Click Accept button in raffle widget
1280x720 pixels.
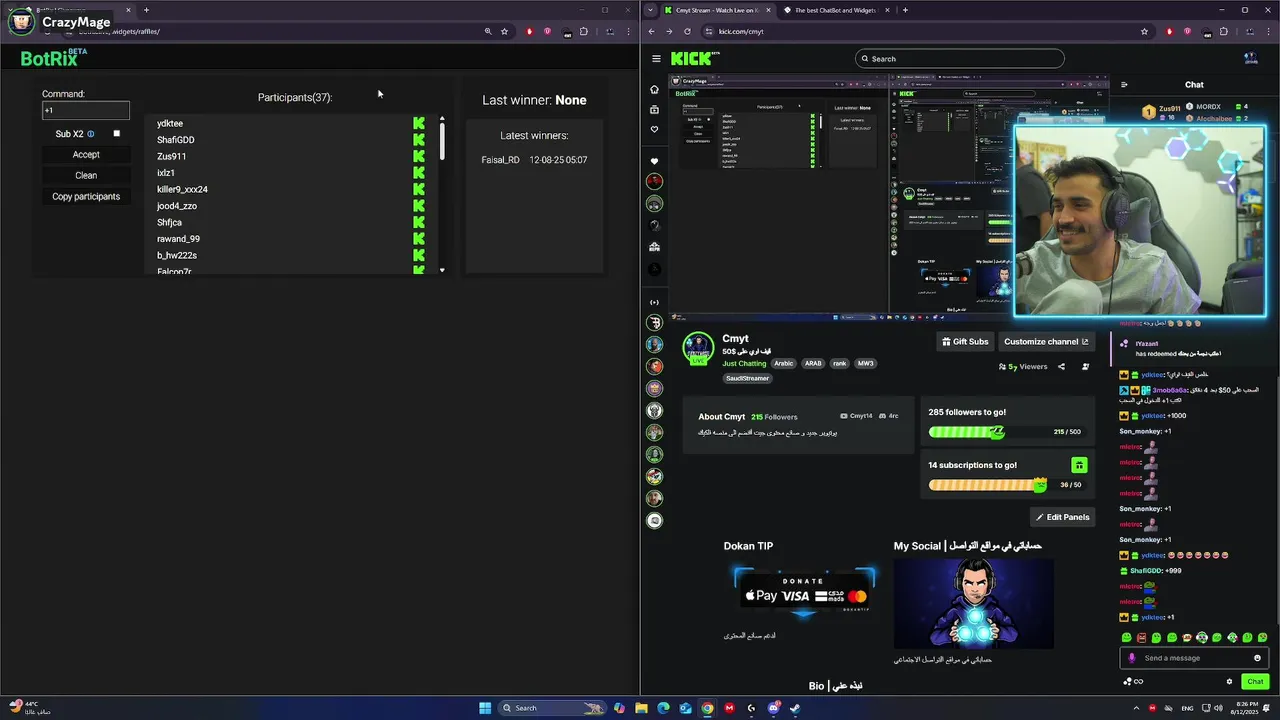pyautogui.click(x=86, y=154)
